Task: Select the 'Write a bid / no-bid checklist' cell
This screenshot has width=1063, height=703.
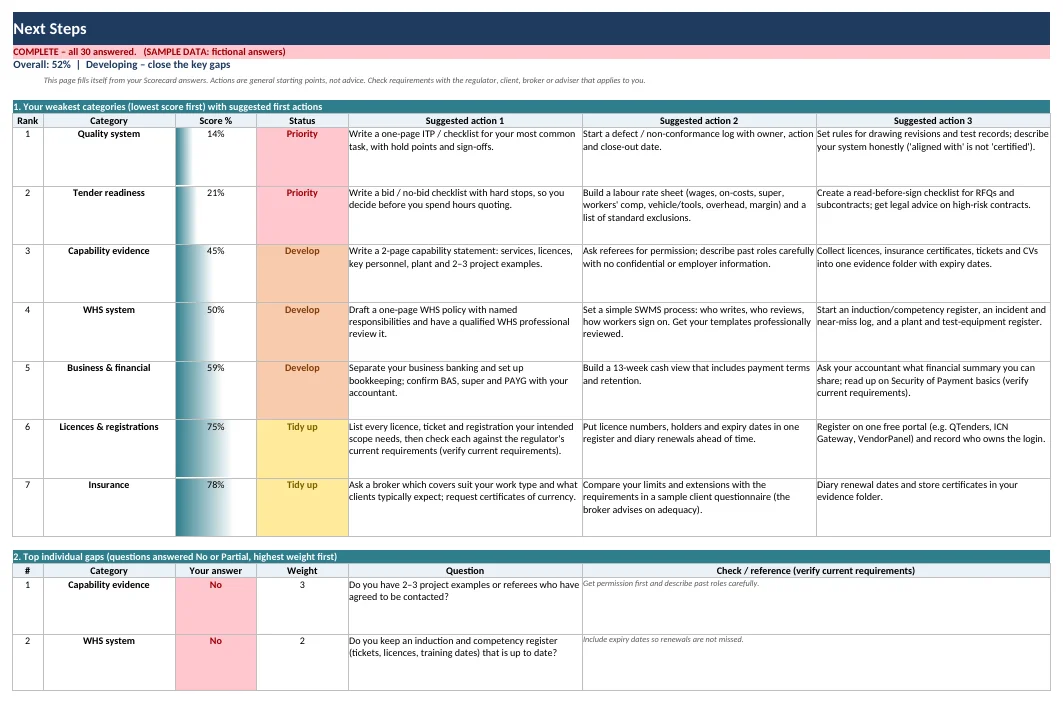Action: click(465, 216)
